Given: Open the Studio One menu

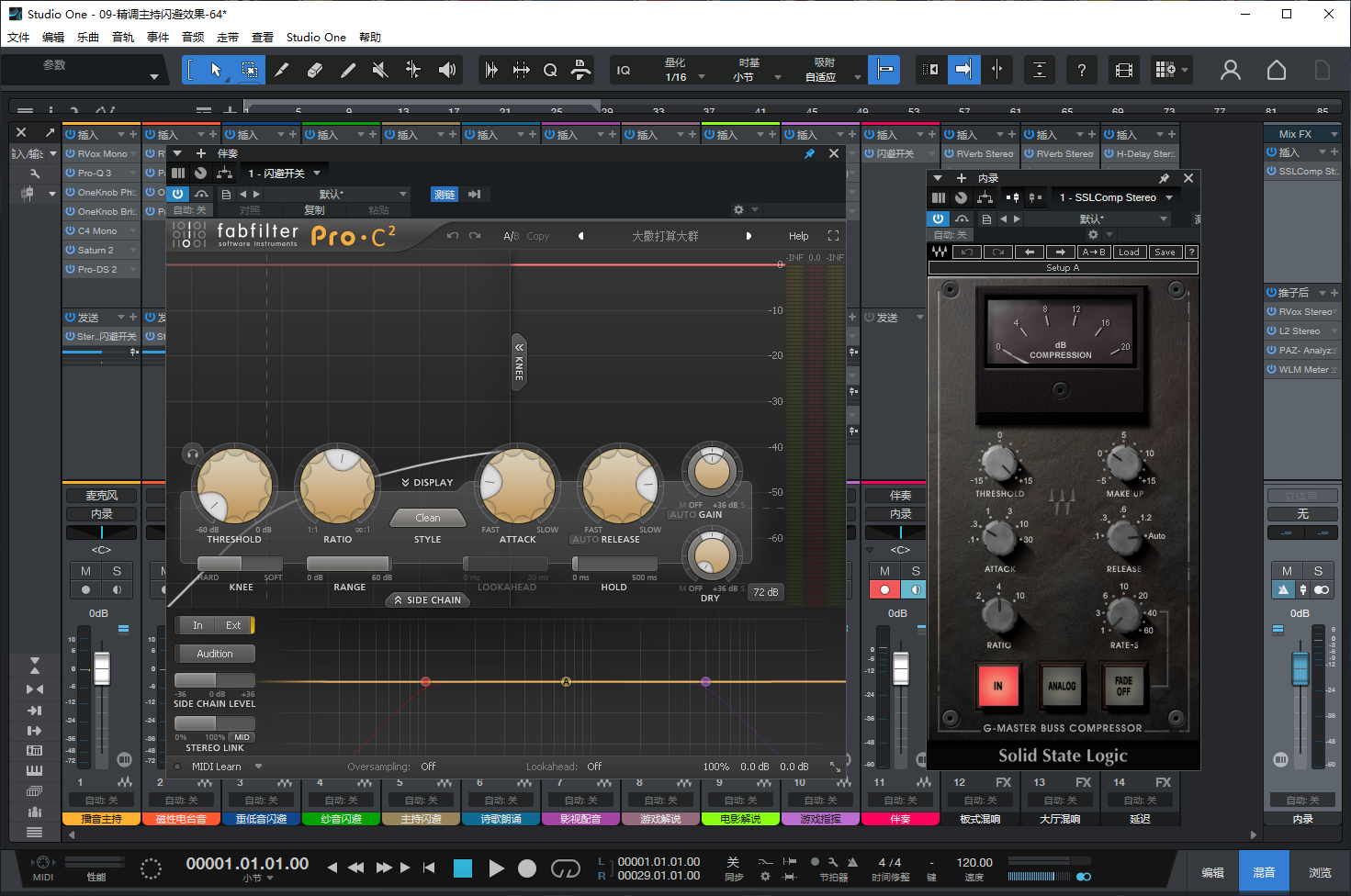Looking at the screenshot, I should 316,38.
